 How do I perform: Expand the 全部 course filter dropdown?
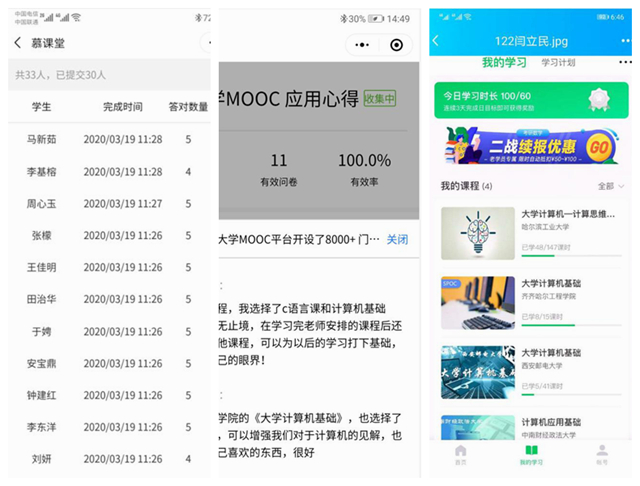coord(609,186)
